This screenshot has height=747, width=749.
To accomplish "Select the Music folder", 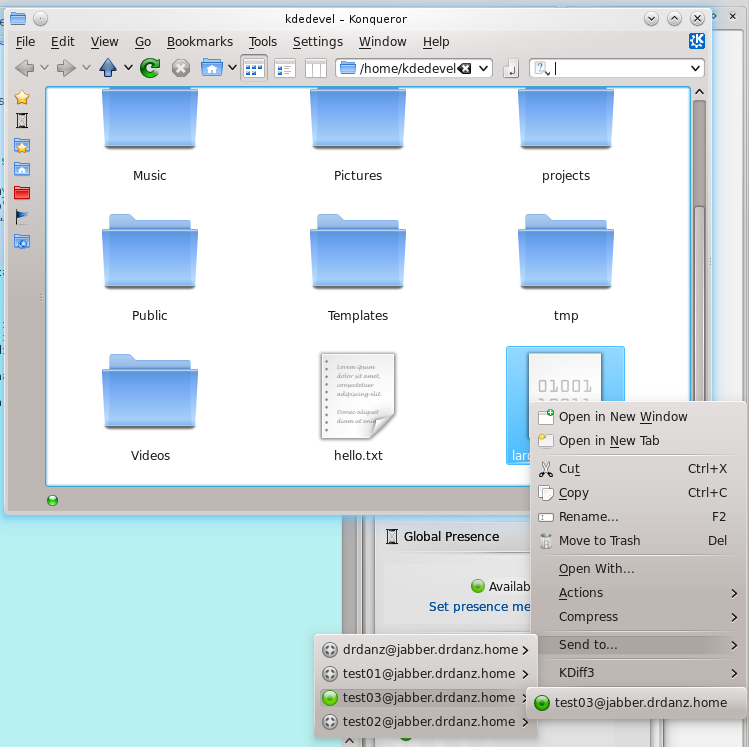I will tap(150, 136).
